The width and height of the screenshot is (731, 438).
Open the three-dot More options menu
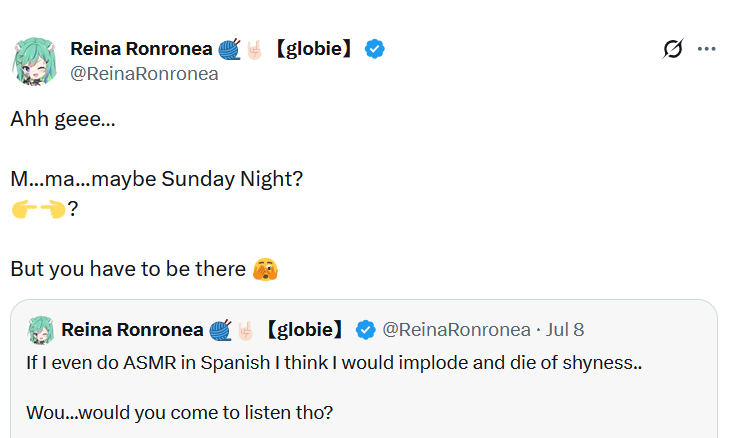[706, 49]
